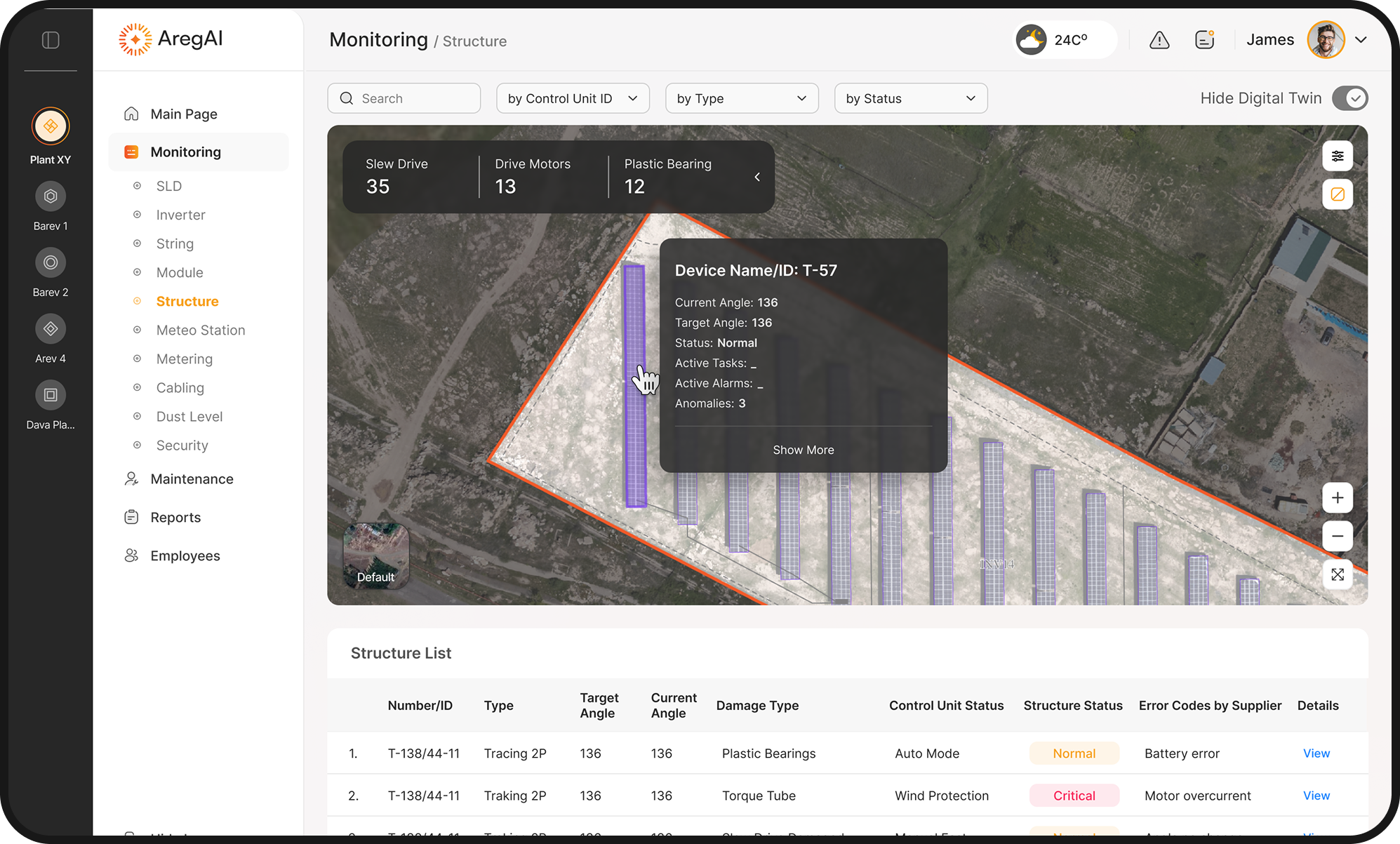Open the by Type filter dropdown
Screen dimensions: 1400x844
pos(741,98)
